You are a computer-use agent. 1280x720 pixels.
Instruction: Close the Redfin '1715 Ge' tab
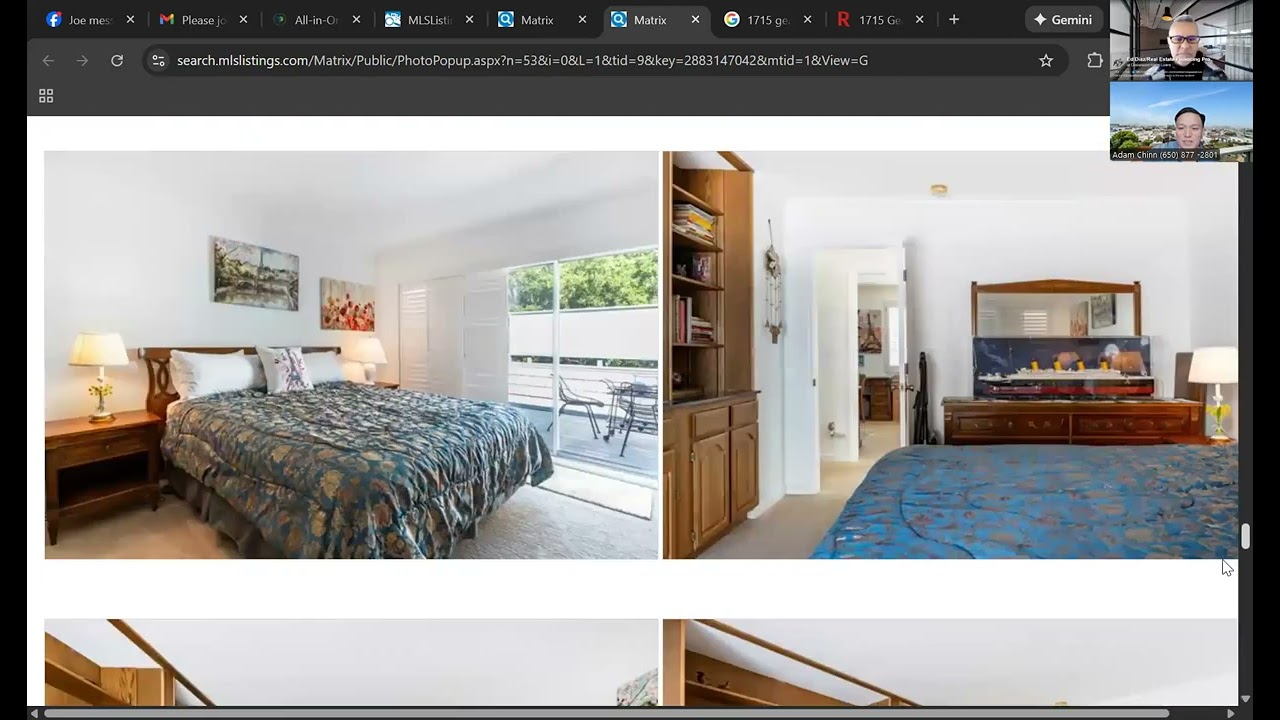pyautogui.click(x=920, y=20)
